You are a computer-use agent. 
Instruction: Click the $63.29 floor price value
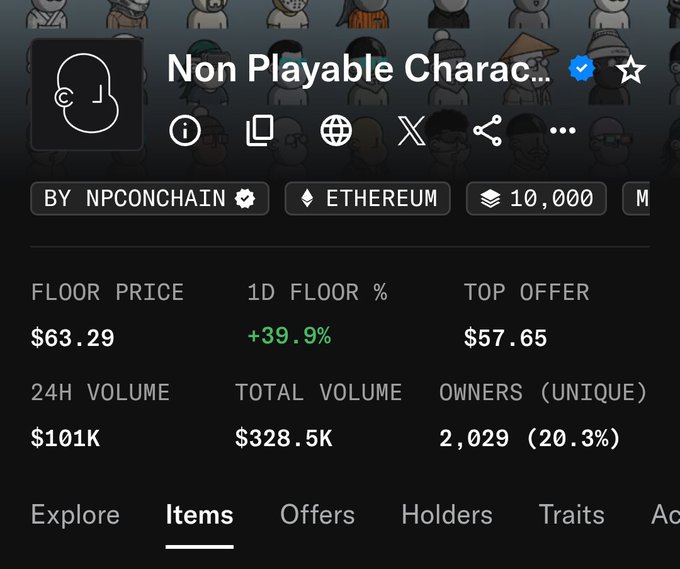click(x=72, y=338)
